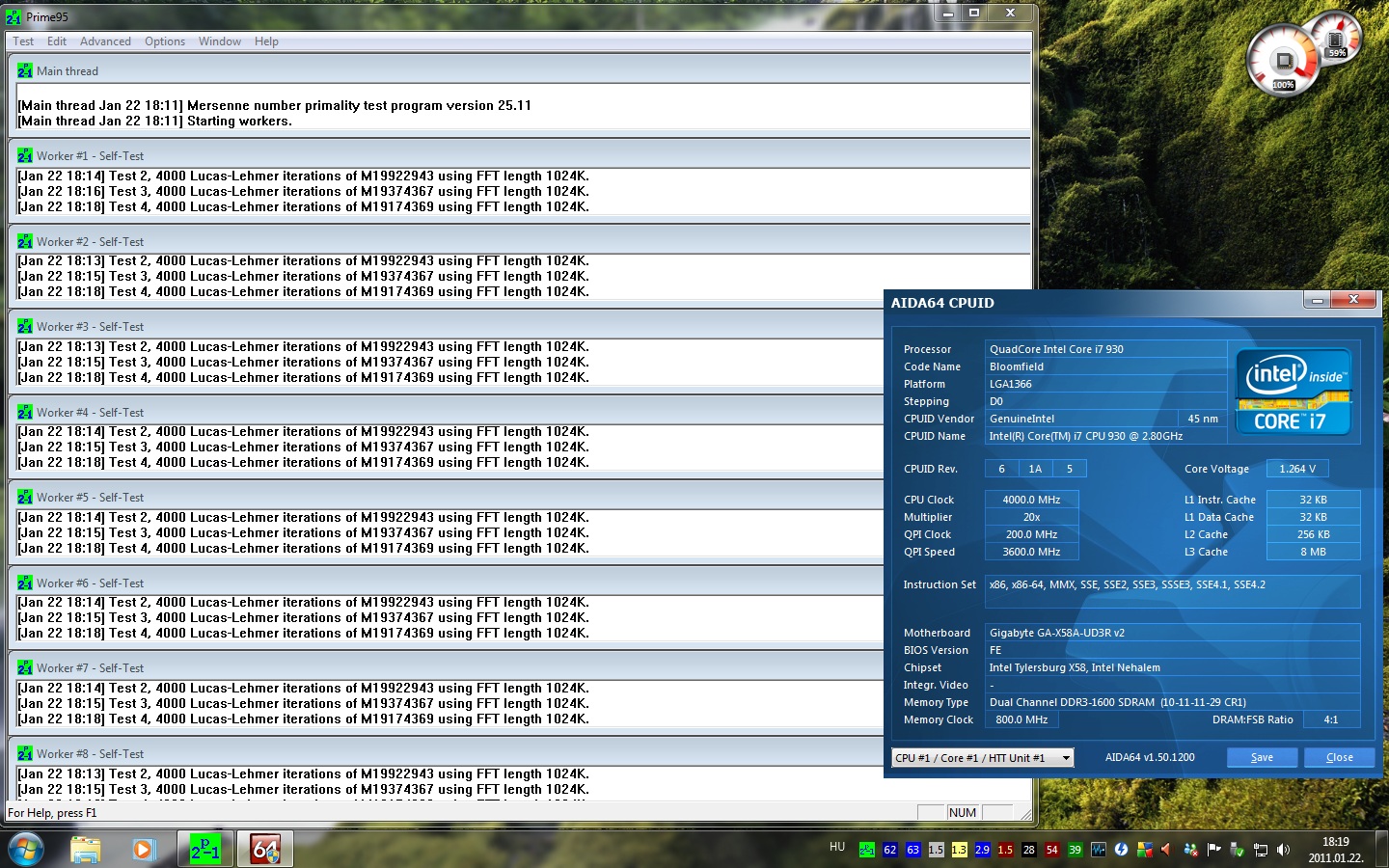Open the Test menu in Prime95
1389x868 pixels.
[23, 41]
